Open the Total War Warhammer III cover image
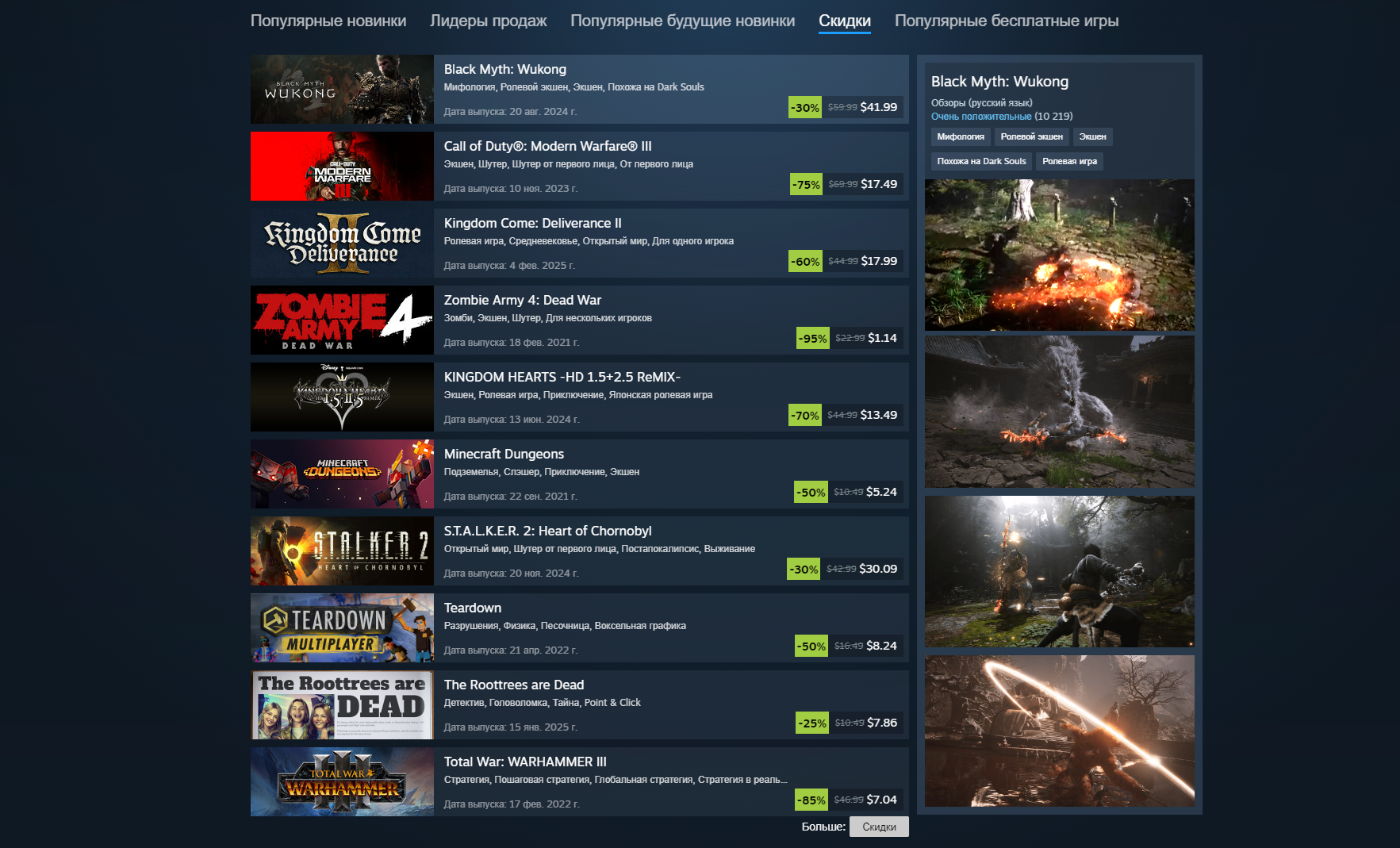This screenshot has width=1400, height=848. click(x=342, y=781)
